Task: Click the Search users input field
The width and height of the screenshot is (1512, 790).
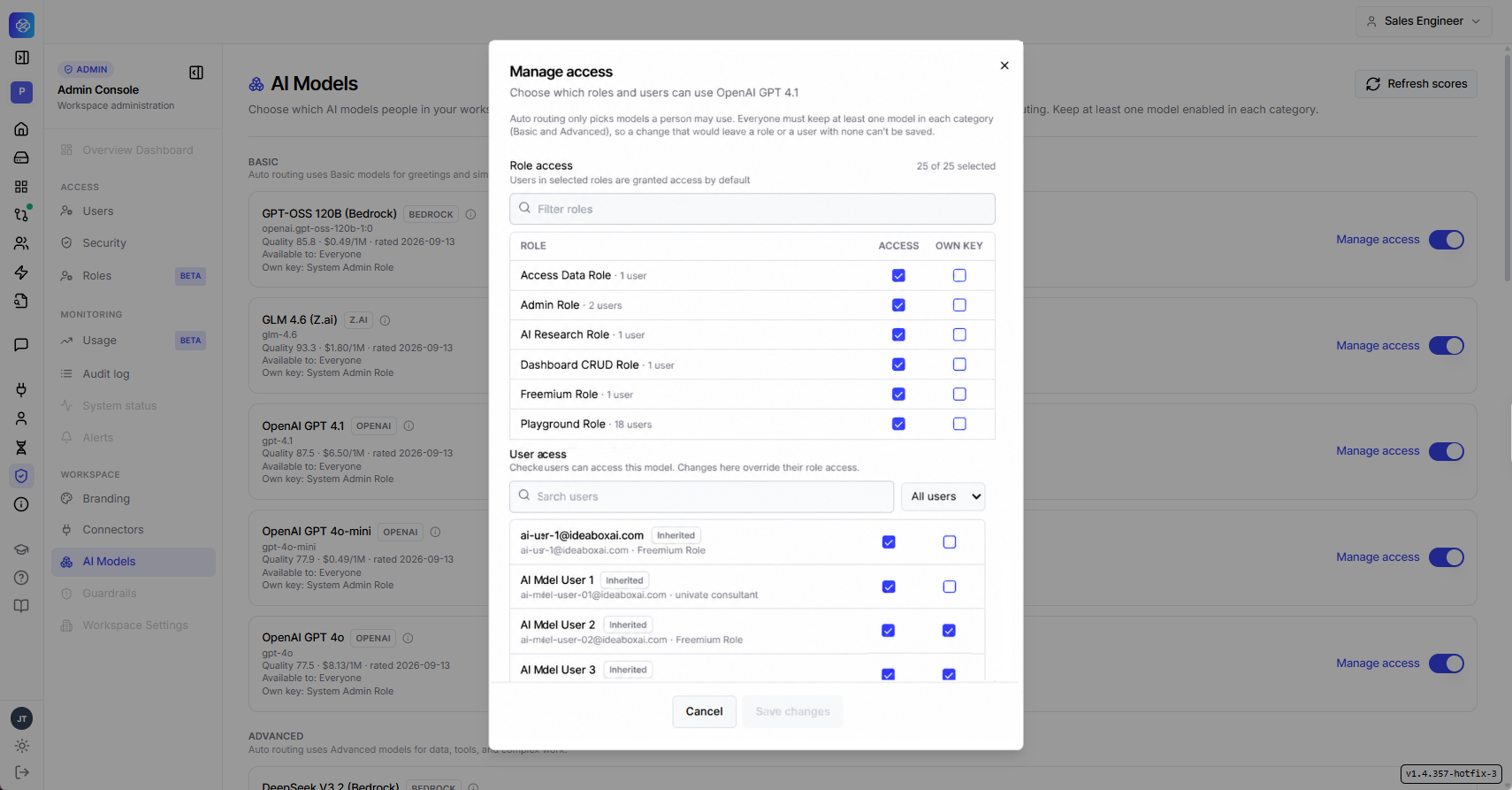Action: click(702, 496)
